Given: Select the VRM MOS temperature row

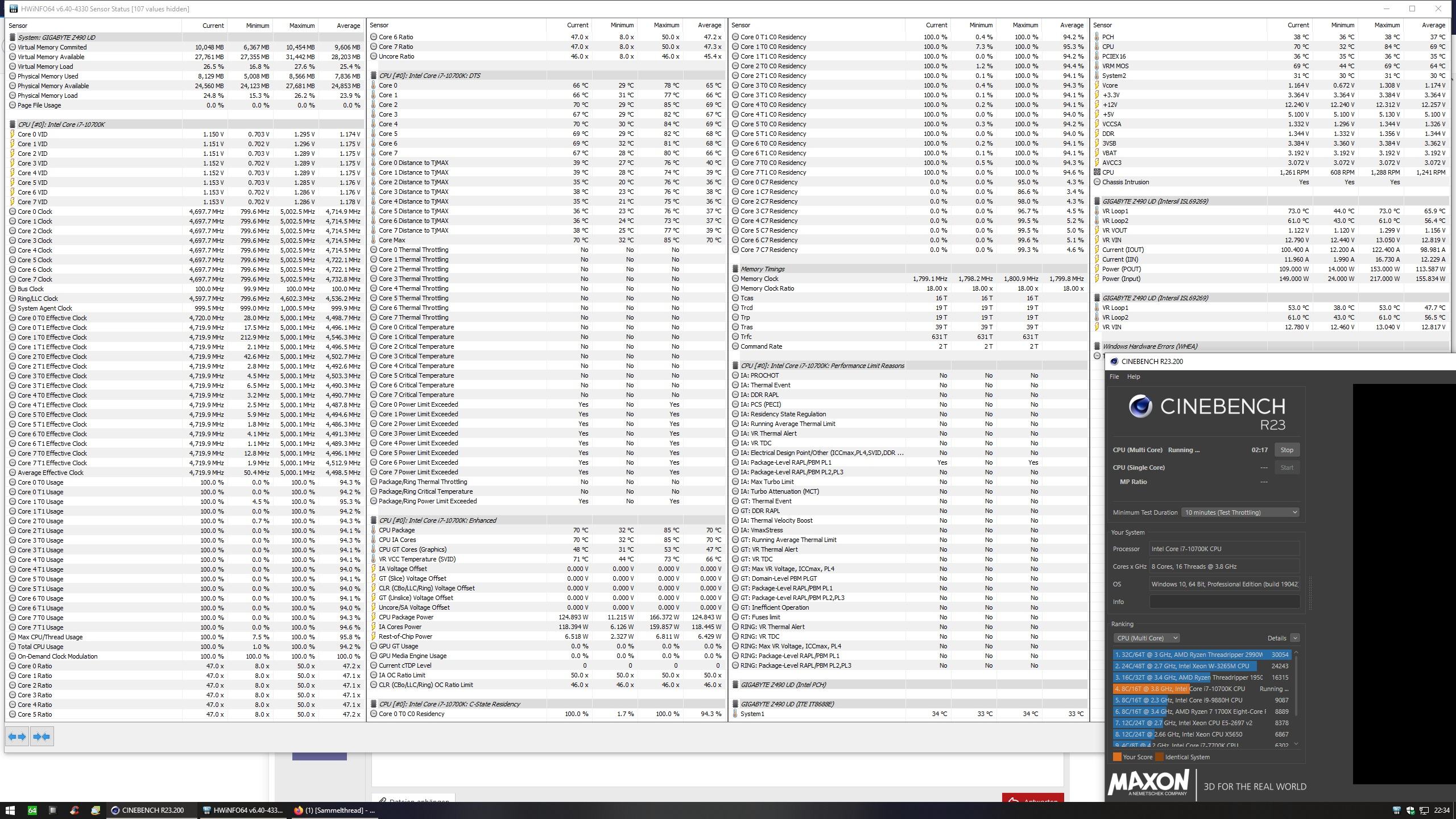Looking at the screenshot, I should [x=1271, y=66].
